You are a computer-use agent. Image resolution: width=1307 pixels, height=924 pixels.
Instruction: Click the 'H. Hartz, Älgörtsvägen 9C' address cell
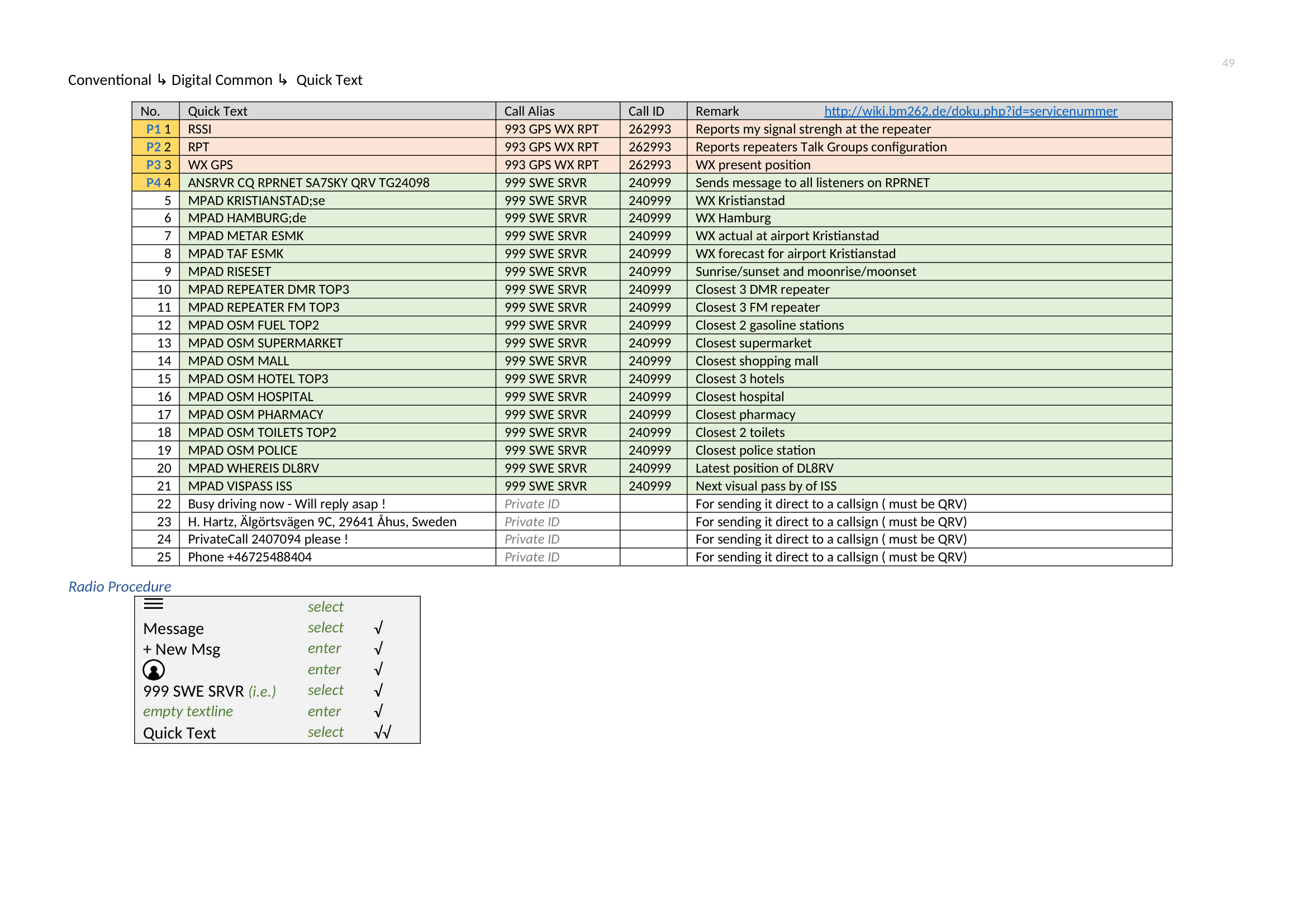pos(337,522)
